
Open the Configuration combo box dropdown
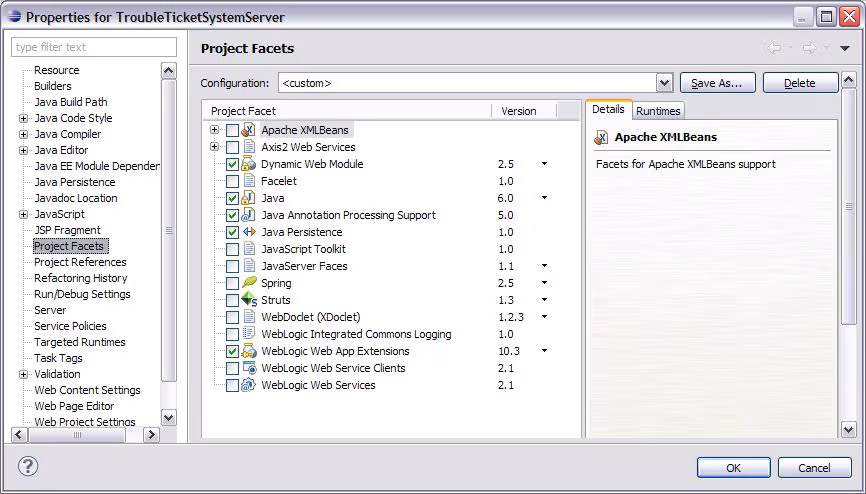pyautogui.click(x=664, y=83)
